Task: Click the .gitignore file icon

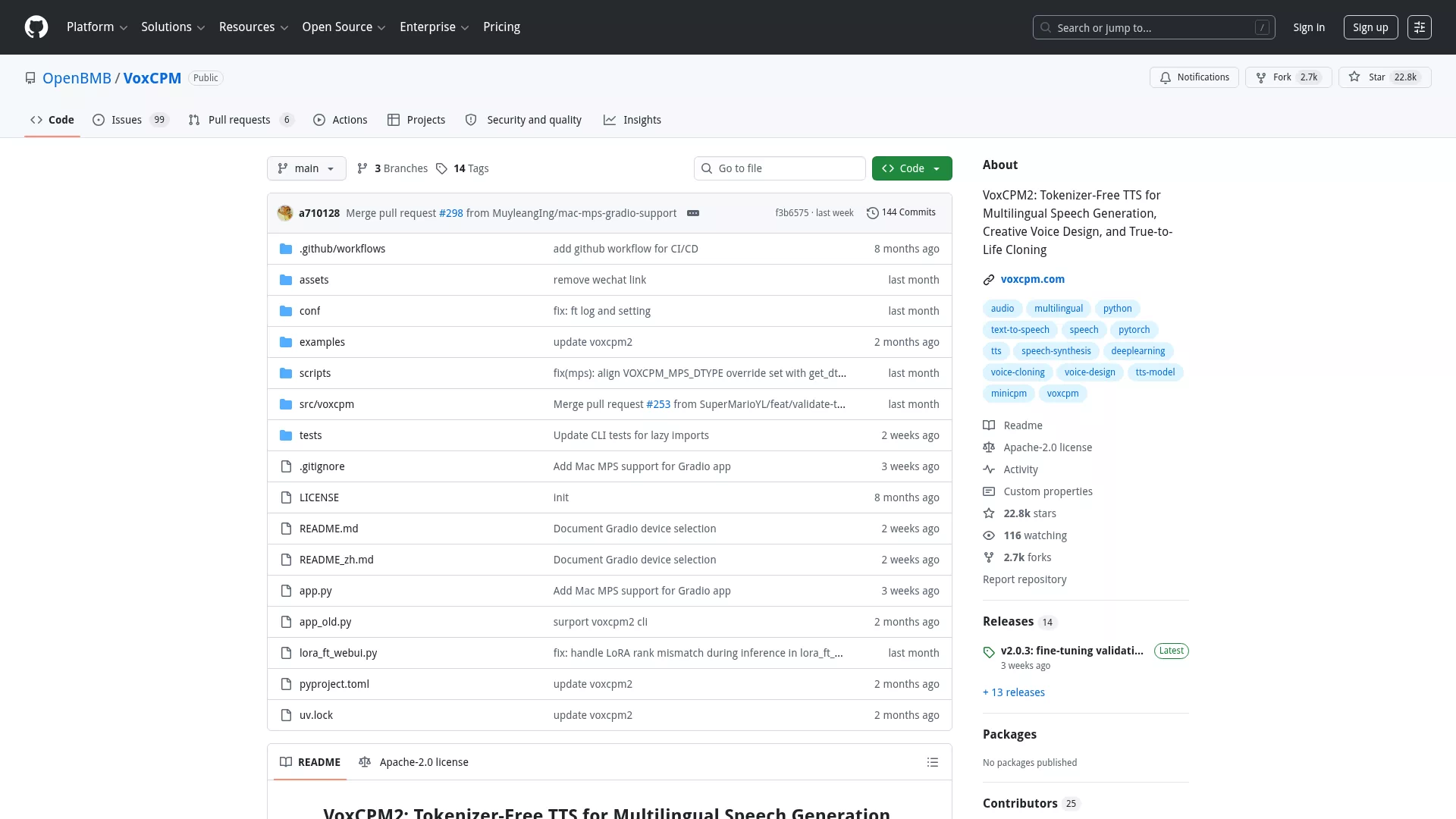Action: tap(286, 466)
